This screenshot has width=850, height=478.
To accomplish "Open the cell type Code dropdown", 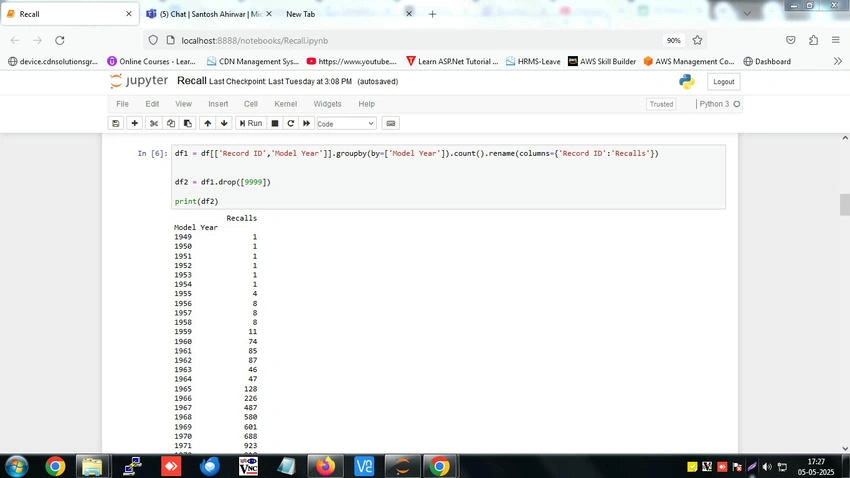I will click(x=346, y=124).
